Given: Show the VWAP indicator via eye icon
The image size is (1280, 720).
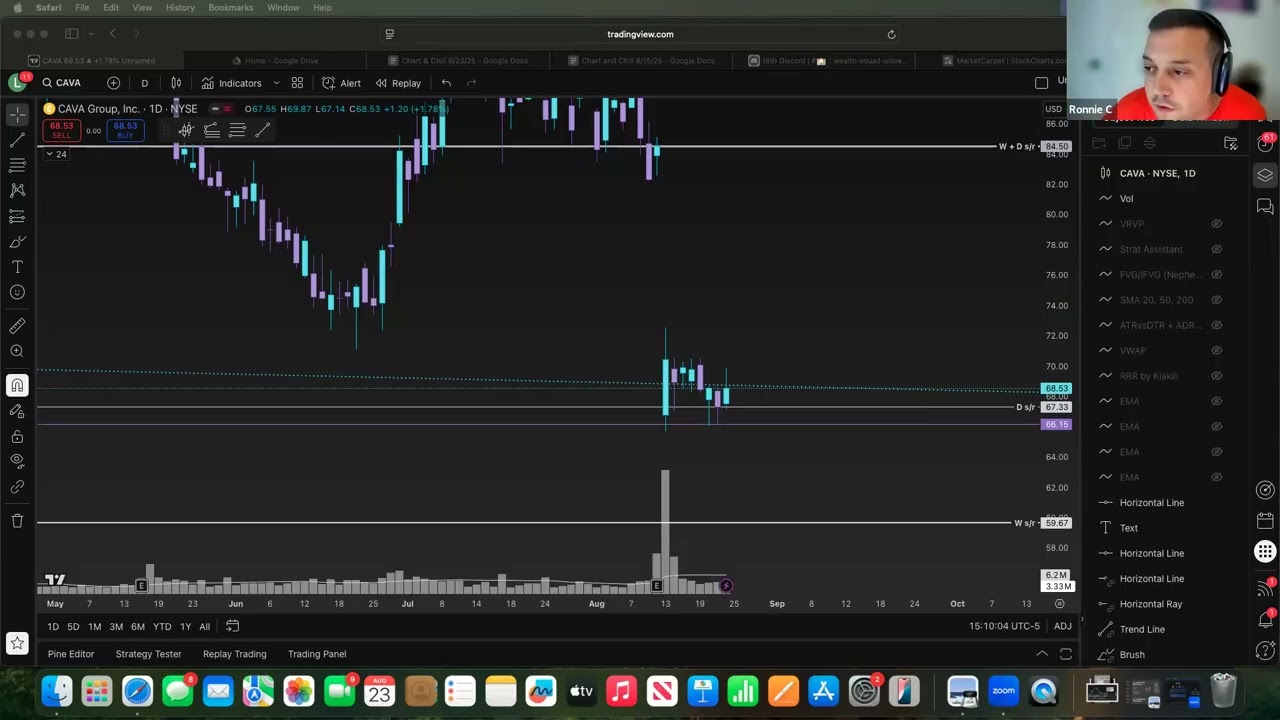Looking at the screenshot, I should [x=1217, y=351].
